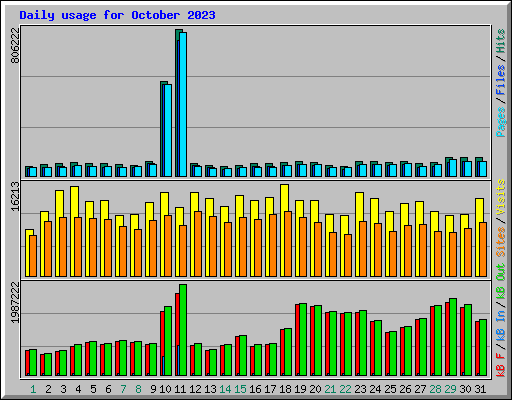Select day 9 label on x-axis
512x400 pixels.
[153, 389]
